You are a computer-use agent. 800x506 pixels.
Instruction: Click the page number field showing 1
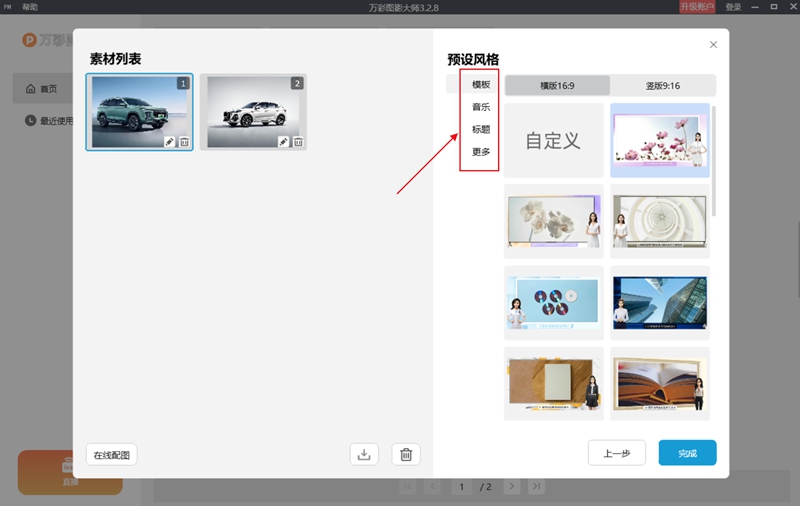pos(462,487)
